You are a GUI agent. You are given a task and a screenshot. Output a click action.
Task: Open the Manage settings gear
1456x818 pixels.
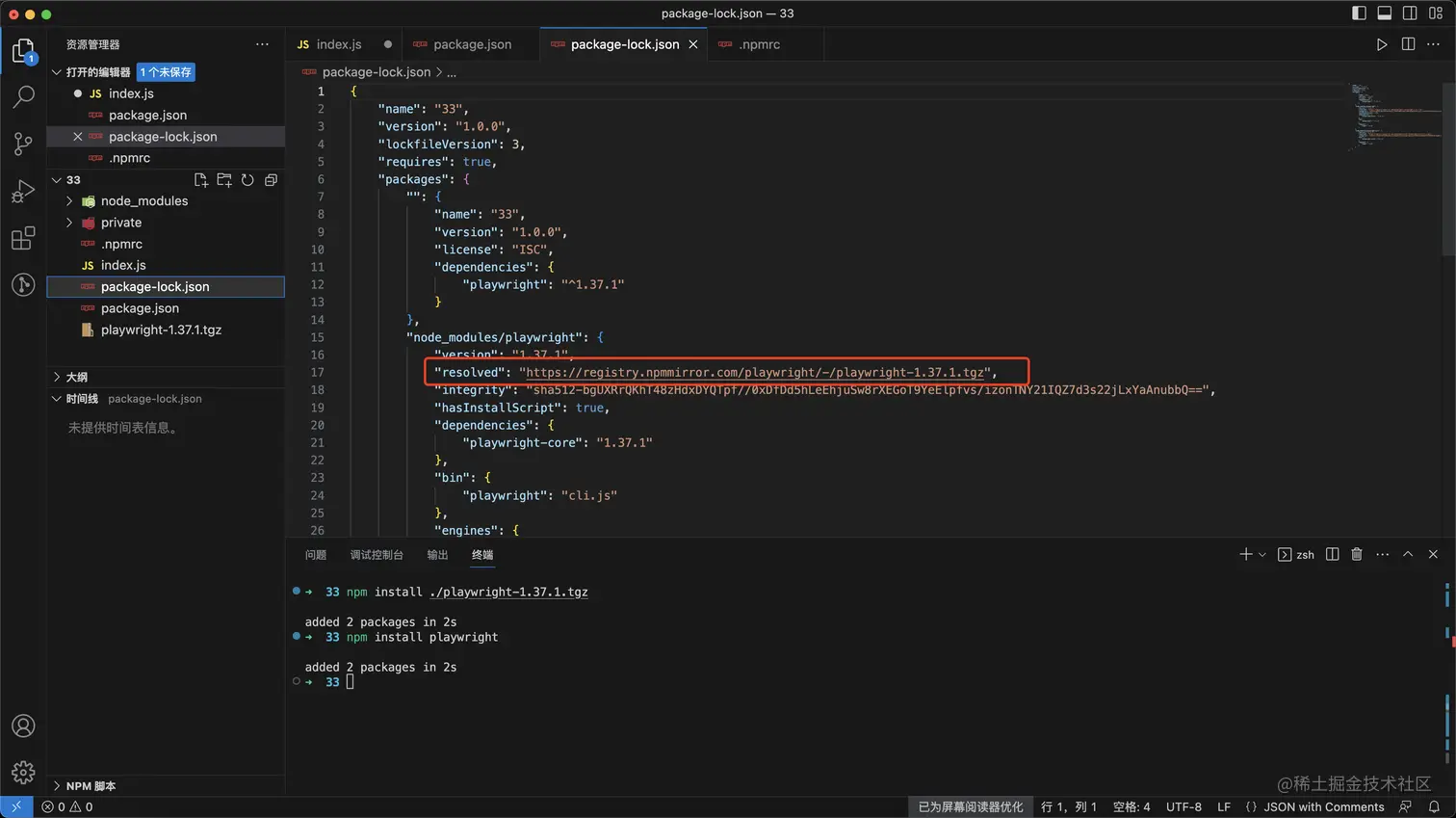click(23, 772)
